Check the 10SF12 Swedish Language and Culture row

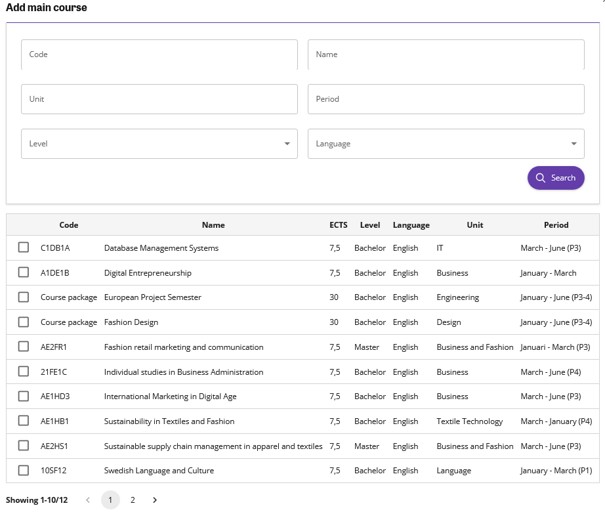[24, 470]
